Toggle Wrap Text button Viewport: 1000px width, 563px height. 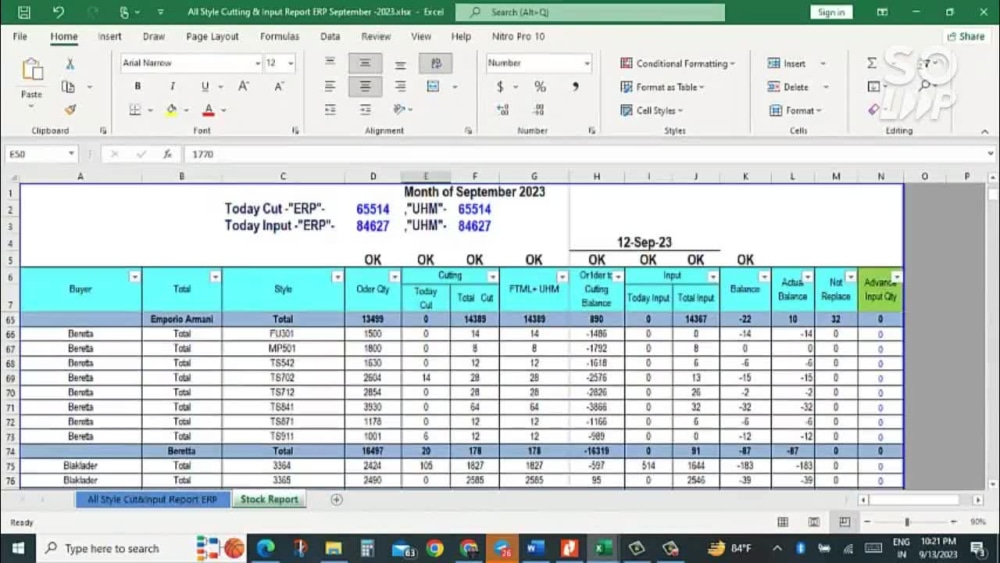point(436,62)
